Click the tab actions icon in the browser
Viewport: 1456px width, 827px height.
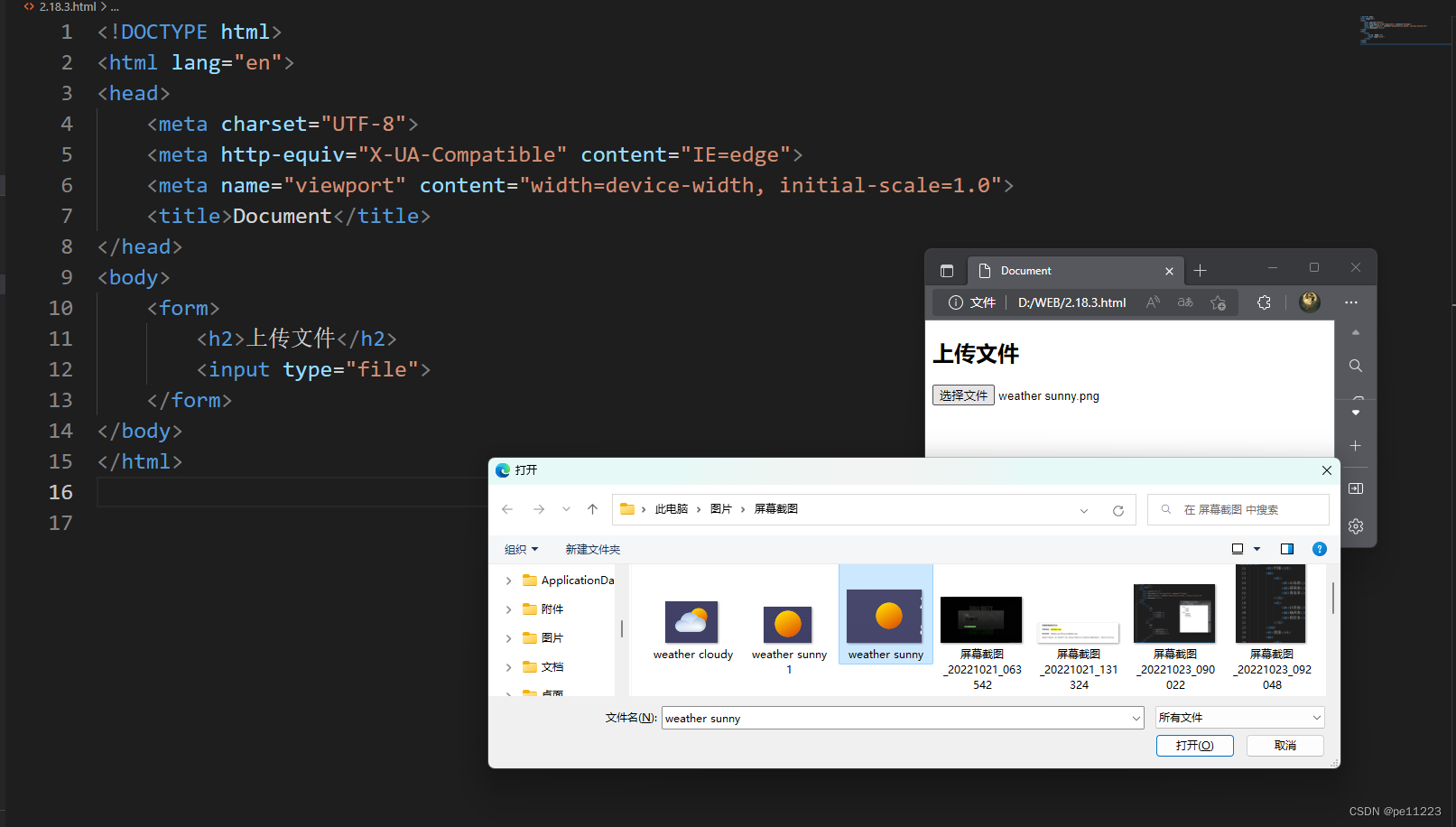click(x=946, y=271)
